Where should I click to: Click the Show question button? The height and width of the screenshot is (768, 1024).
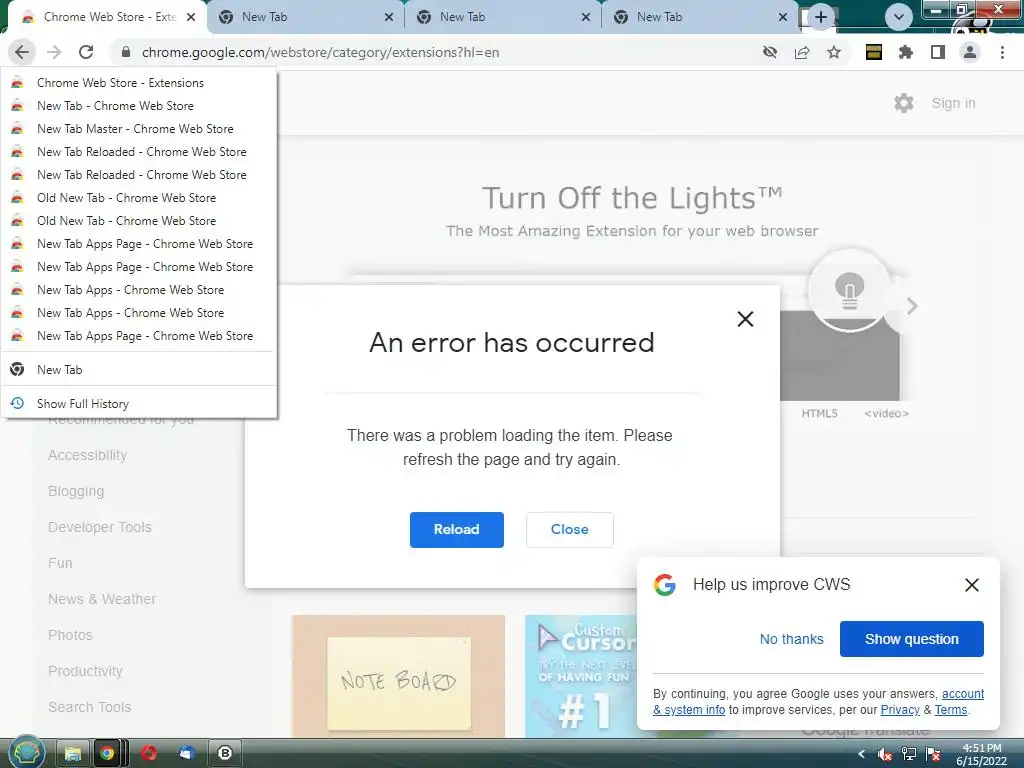912,639
